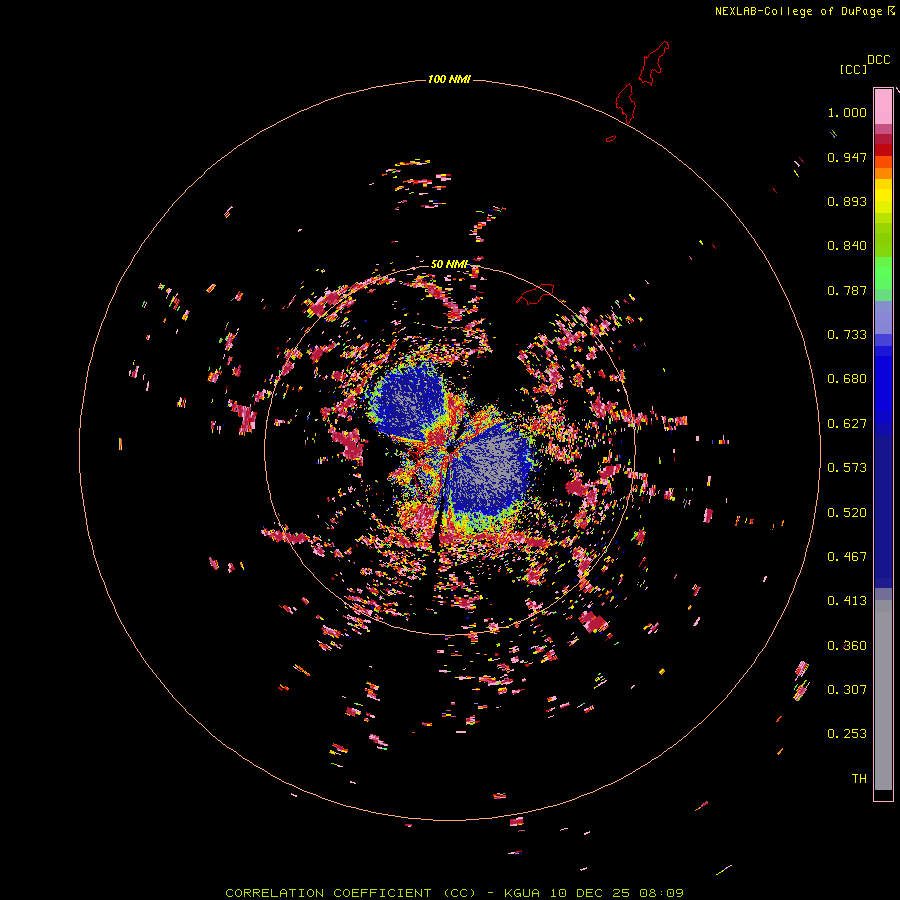
Task: Click the 10 DEC 25 date in caption
Action: coord(589,893)
